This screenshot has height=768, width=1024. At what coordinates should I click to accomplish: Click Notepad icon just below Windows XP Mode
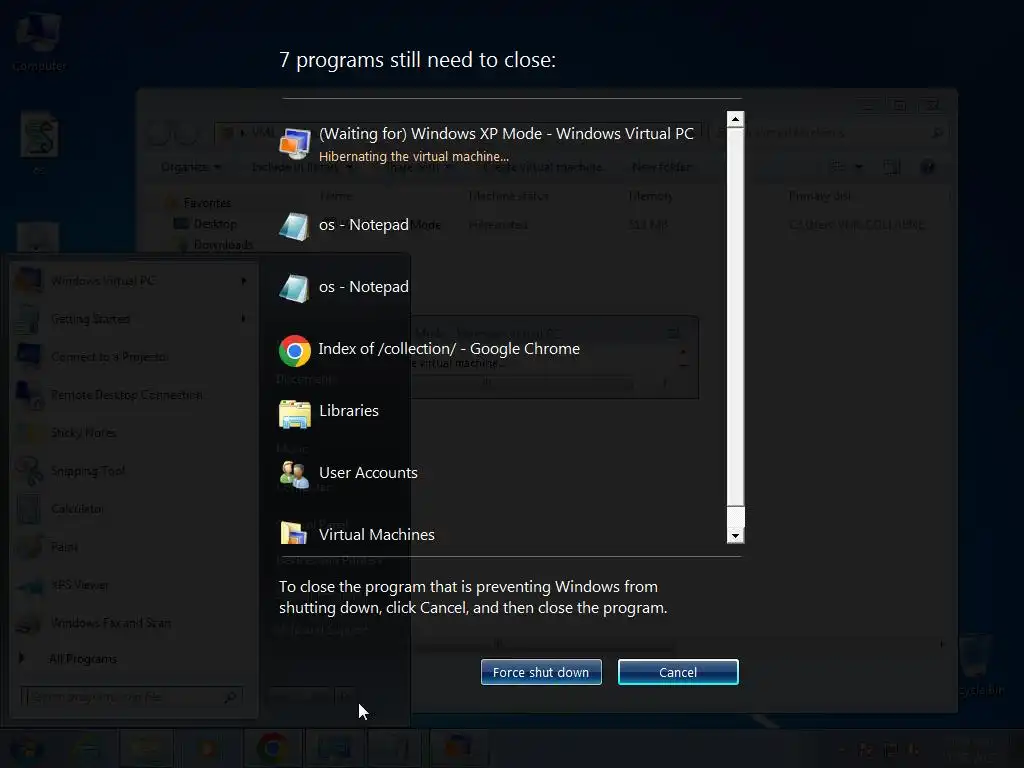pos(295,226)
